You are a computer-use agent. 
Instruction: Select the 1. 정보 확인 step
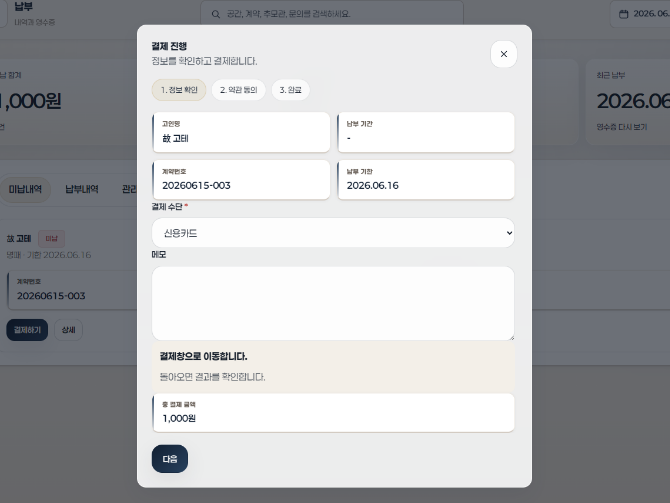click(179, 90)
